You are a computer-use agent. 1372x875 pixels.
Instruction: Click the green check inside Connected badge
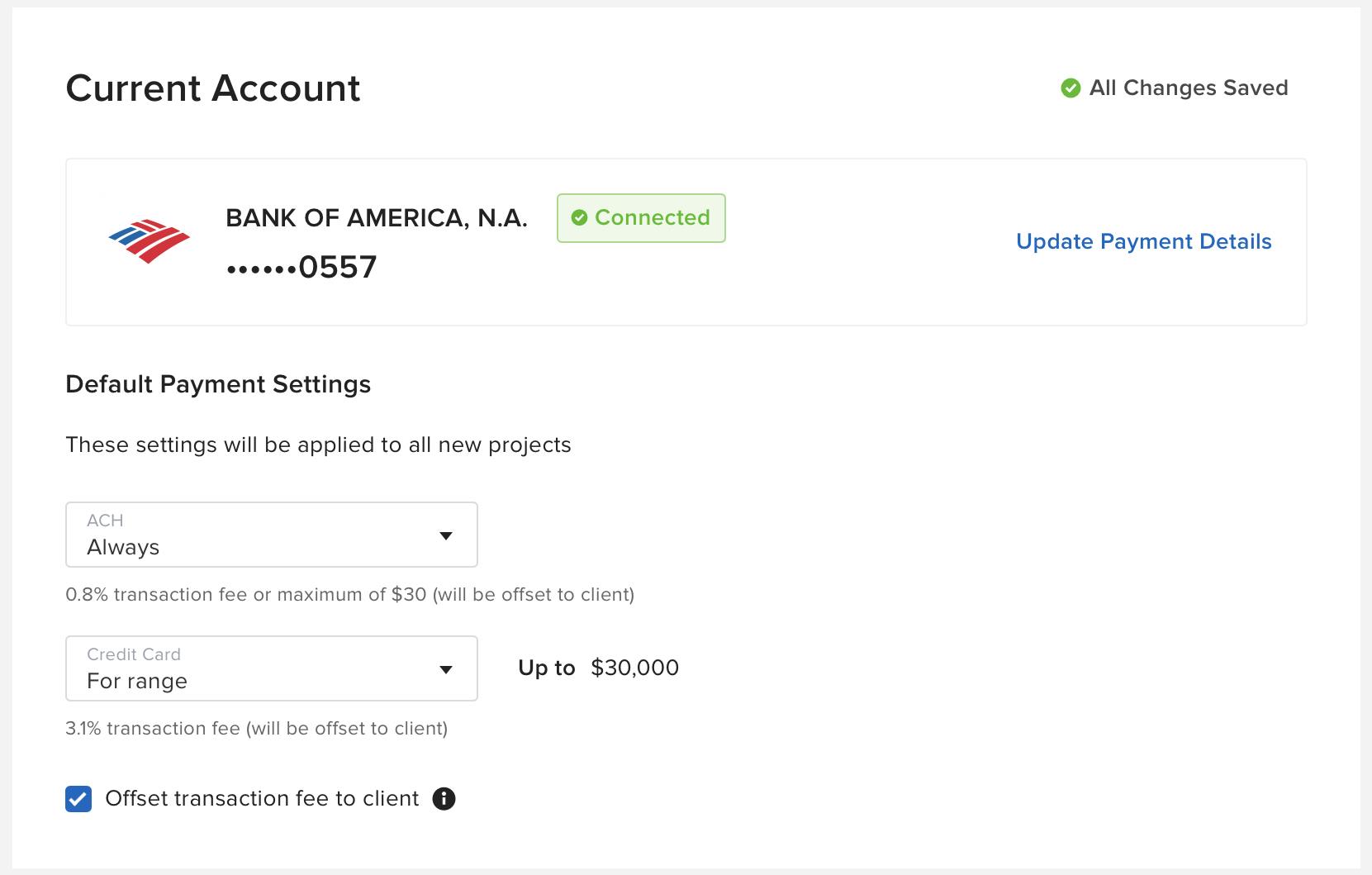click(x=580, y=217)
